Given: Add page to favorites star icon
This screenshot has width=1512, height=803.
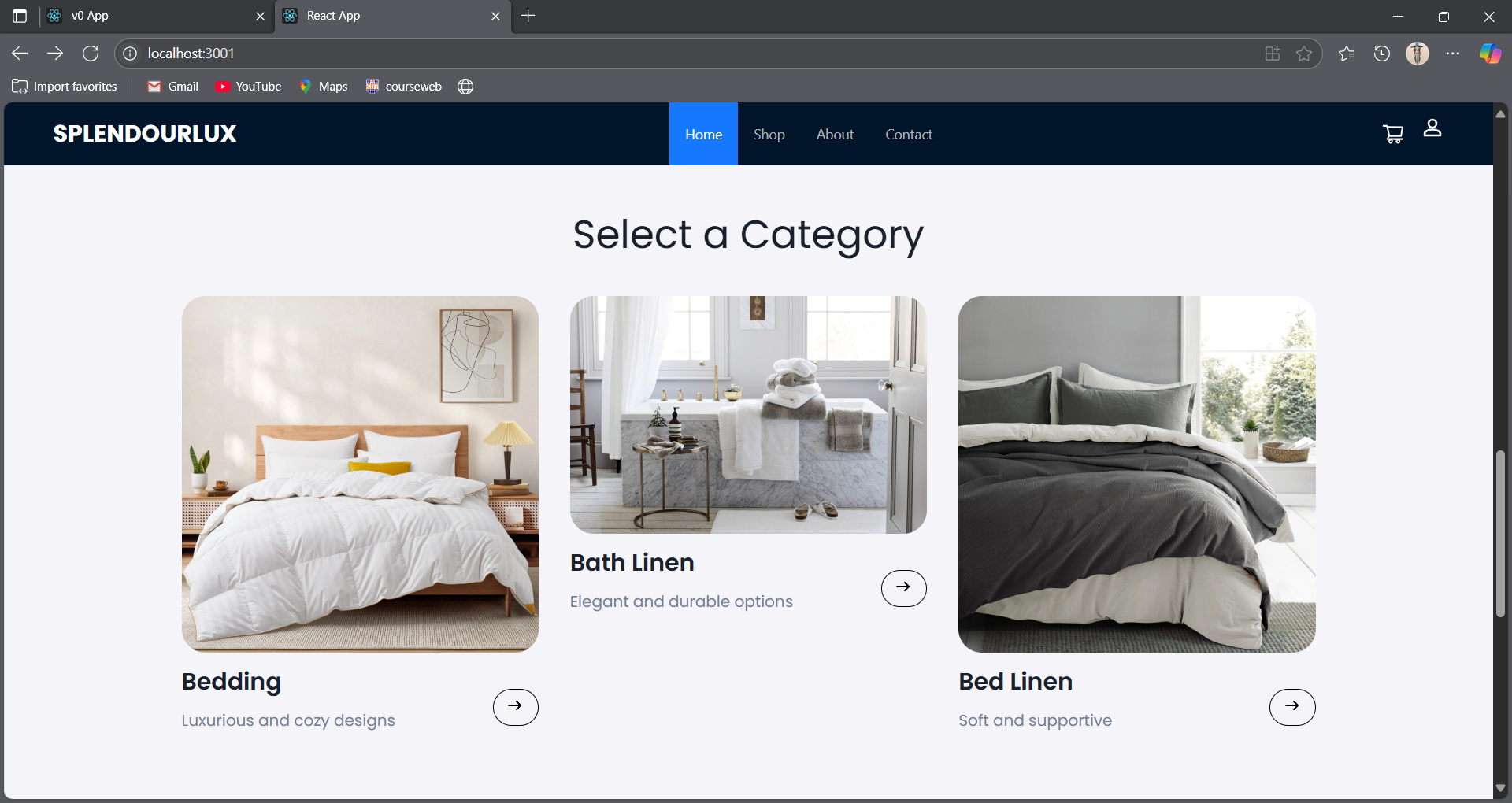Looking at the screenshot, I should click(1304, 54).
